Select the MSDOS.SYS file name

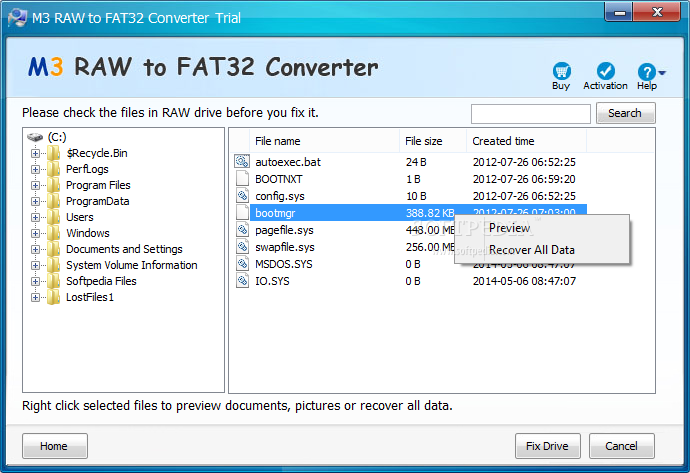pyautogui.click(x=284, y=264)
